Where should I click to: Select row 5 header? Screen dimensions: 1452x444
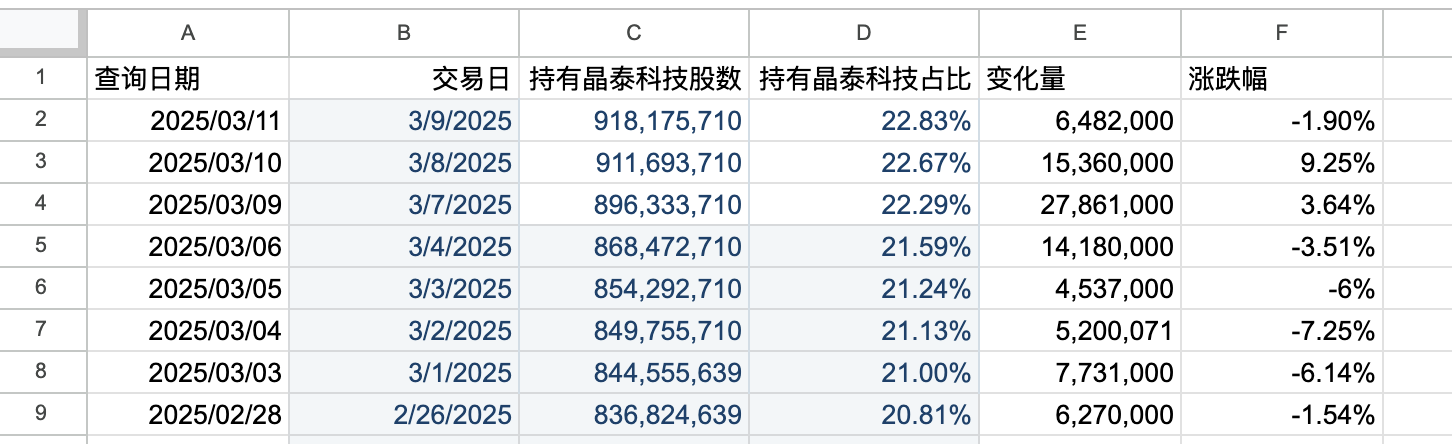(44, 246)
